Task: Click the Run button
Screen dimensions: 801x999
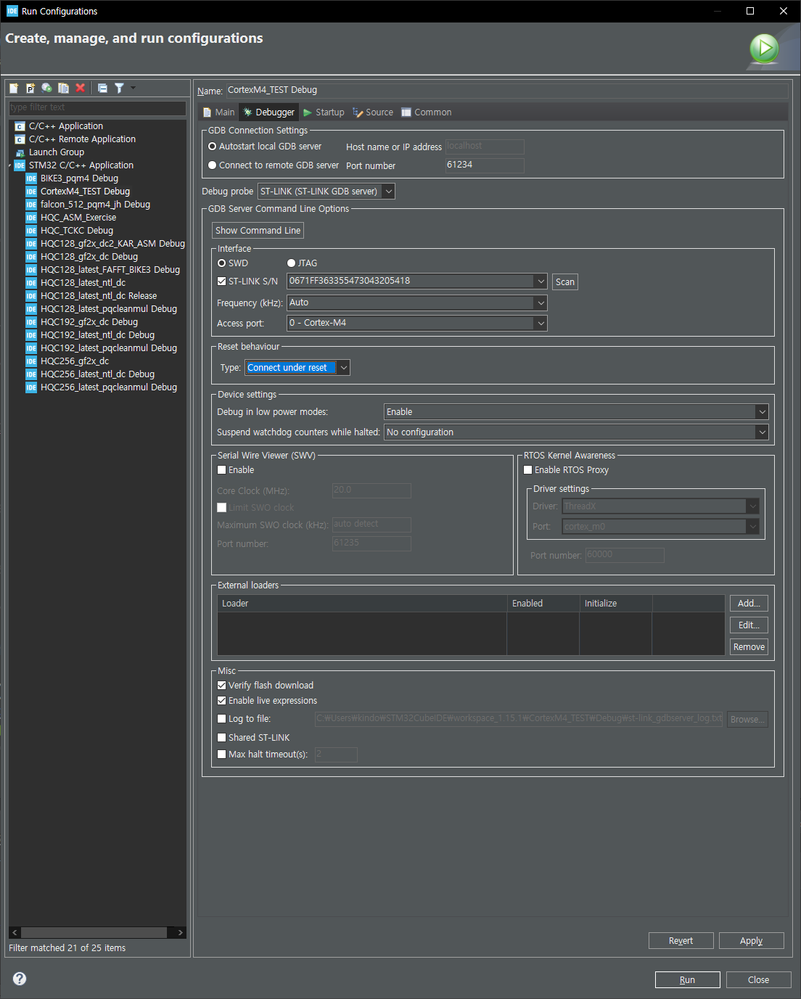Action: coord(688,980)
